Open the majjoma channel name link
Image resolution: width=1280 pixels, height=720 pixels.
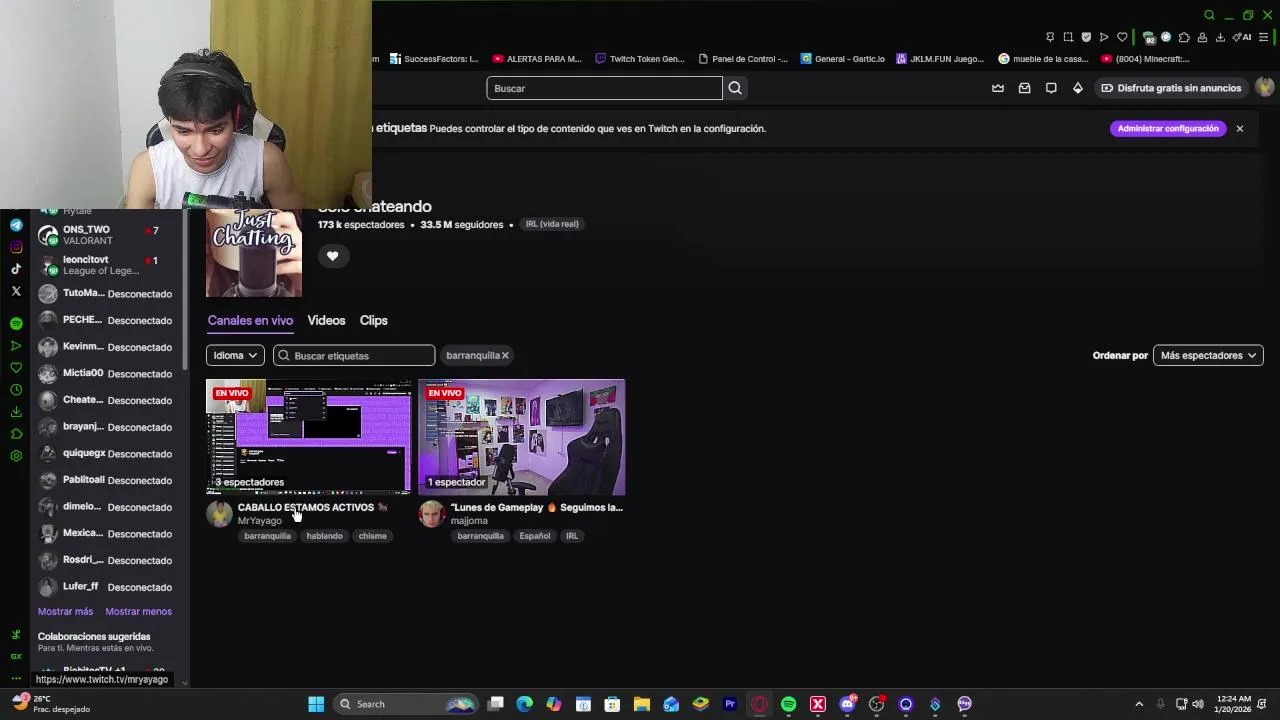click(469, 521)
